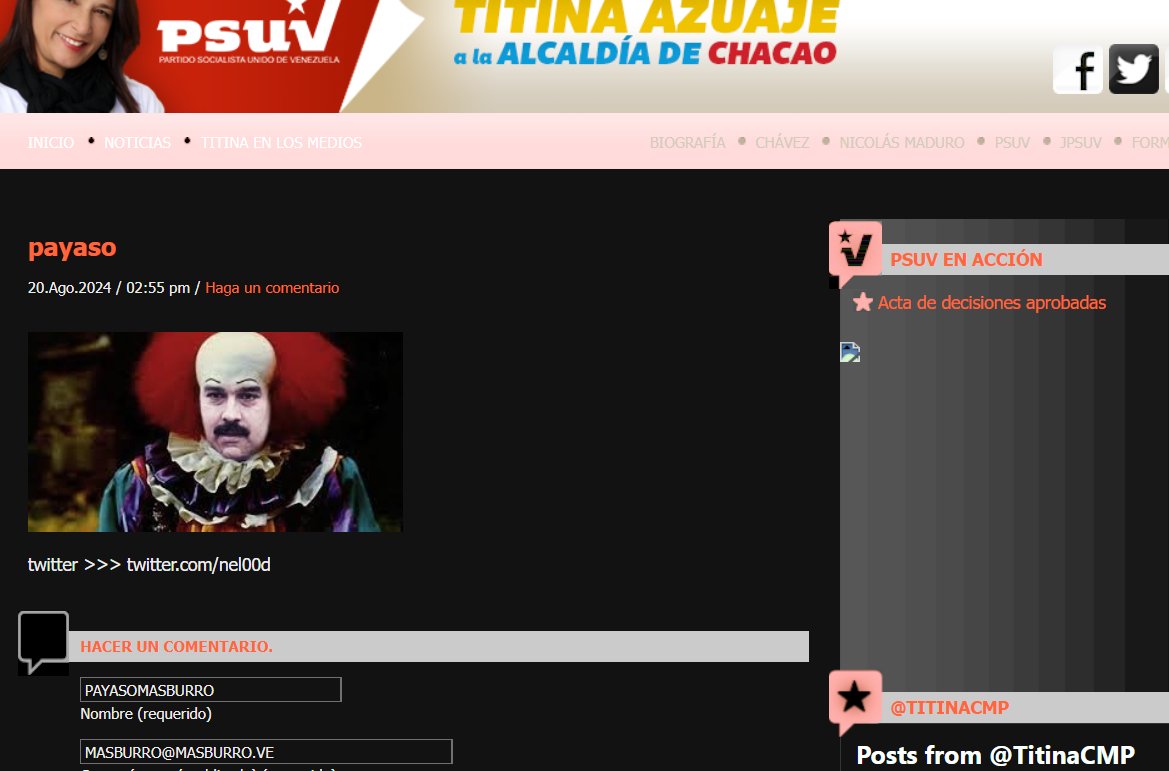Open the PSUV menu item
1169x771 pixels.
coord(1012,142)
